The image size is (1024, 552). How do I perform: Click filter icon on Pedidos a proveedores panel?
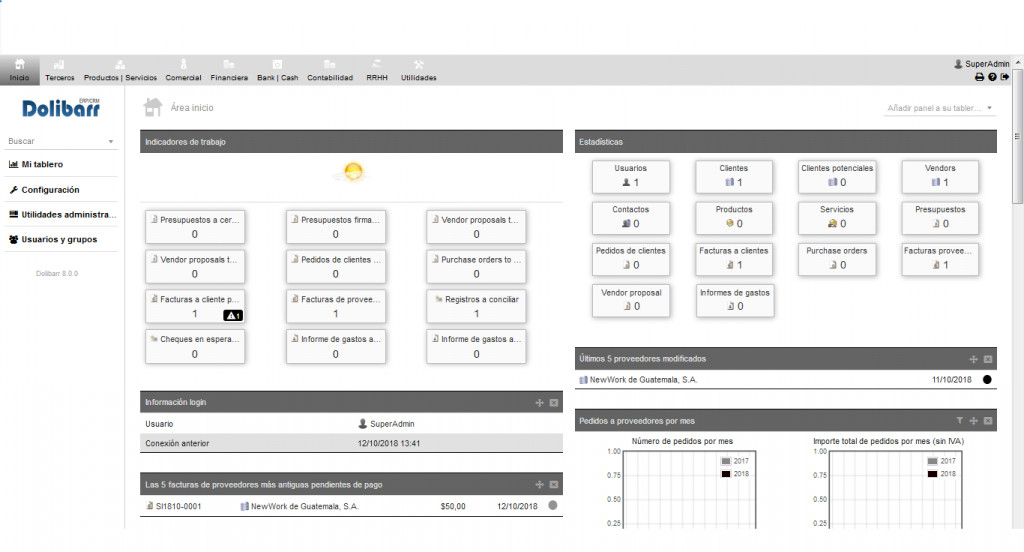click(x=959, y=421)
